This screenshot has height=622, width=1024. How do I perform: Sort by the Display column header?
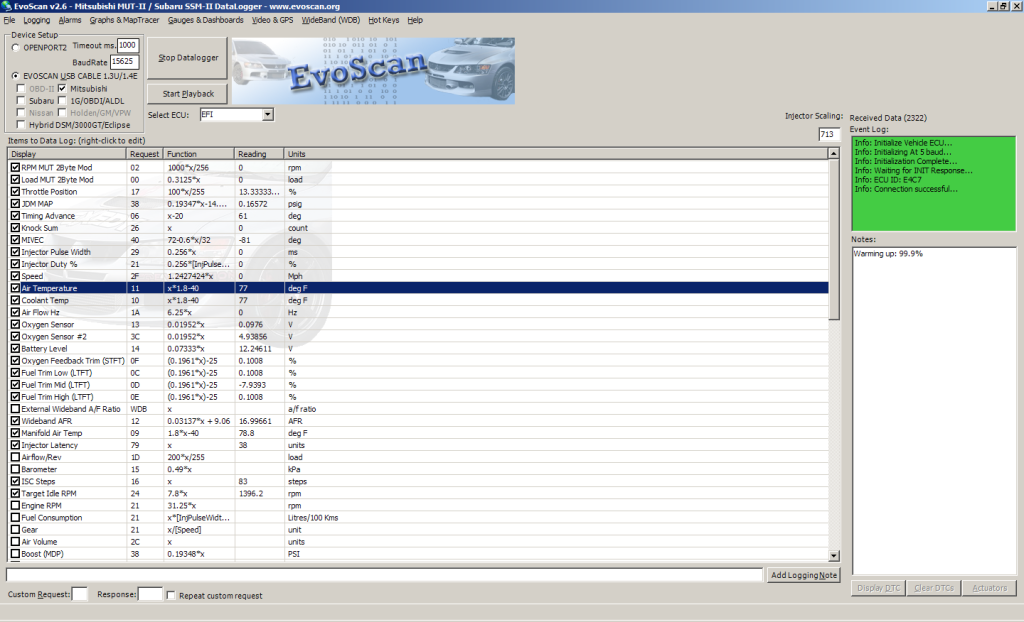pyautogui.click(x=67, y=154)
